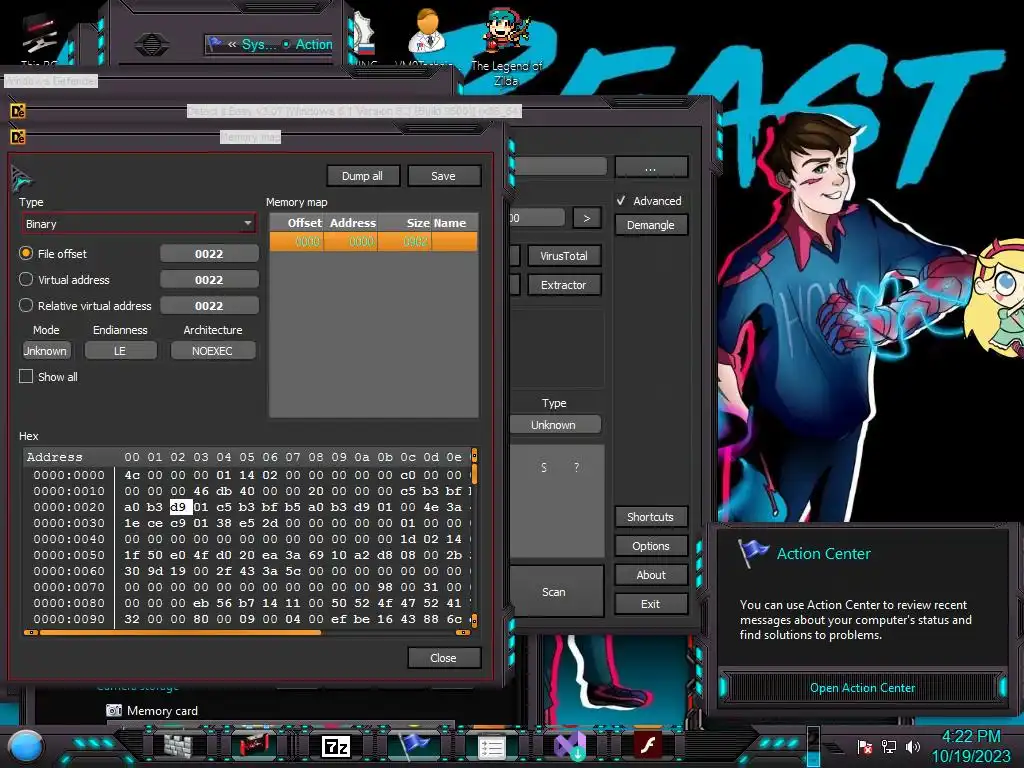Screen dimensions: 1024x768
Task: Select the Relative virtual address radio button
Action: click(x=26, y=305)
